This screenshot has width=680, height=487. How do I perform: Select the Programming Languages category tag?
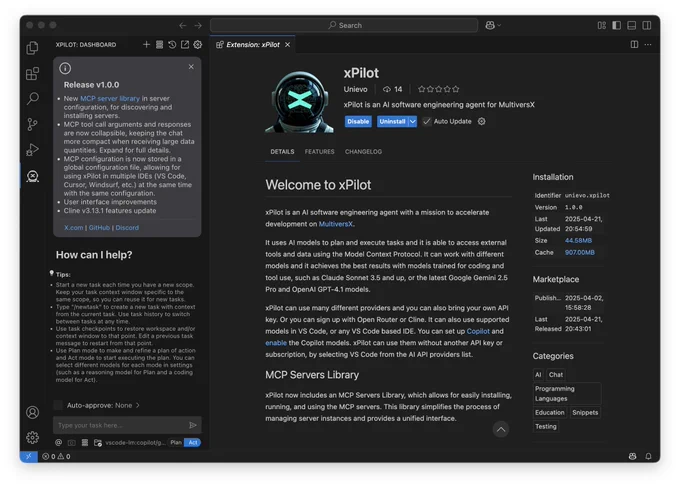coord(567,394)
